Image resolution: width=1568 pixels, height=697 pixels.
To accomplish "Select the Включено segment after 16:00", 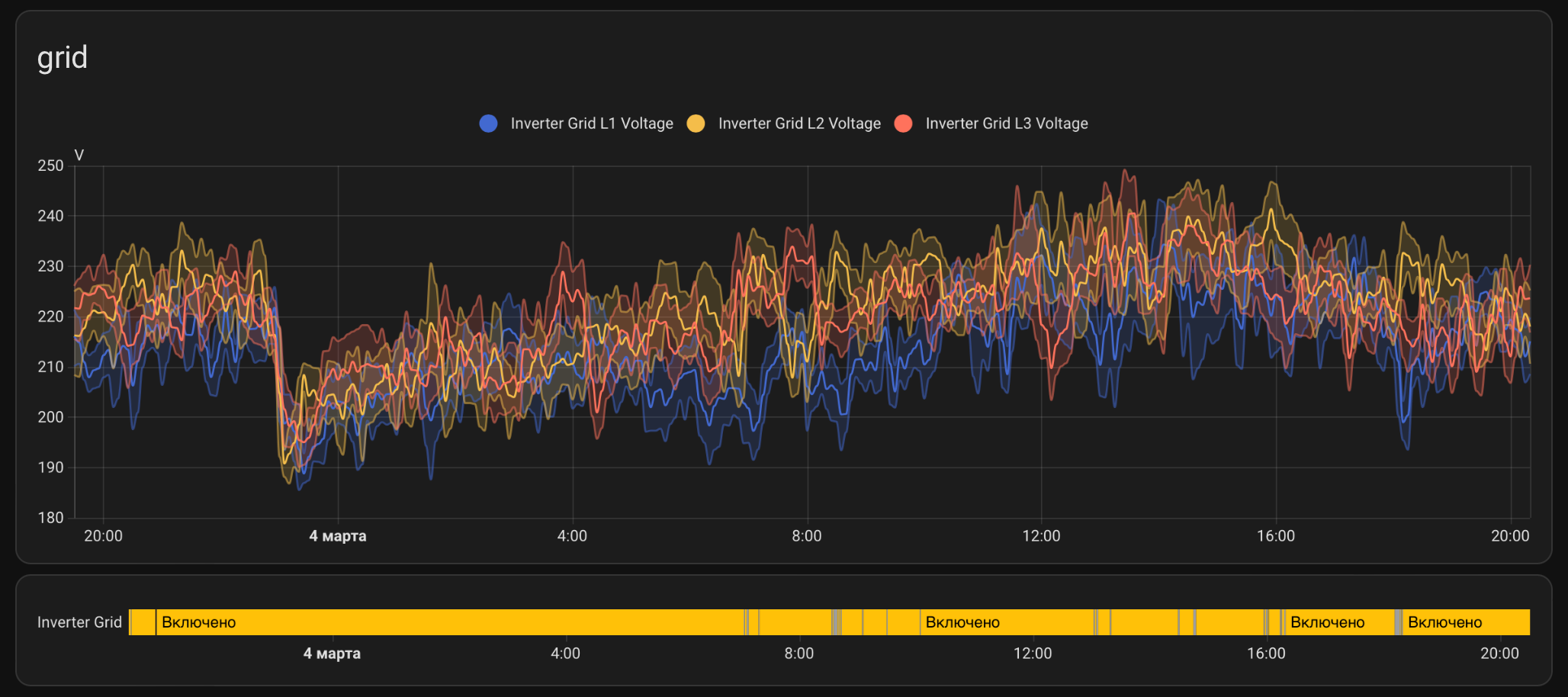I will [1340, 622].
